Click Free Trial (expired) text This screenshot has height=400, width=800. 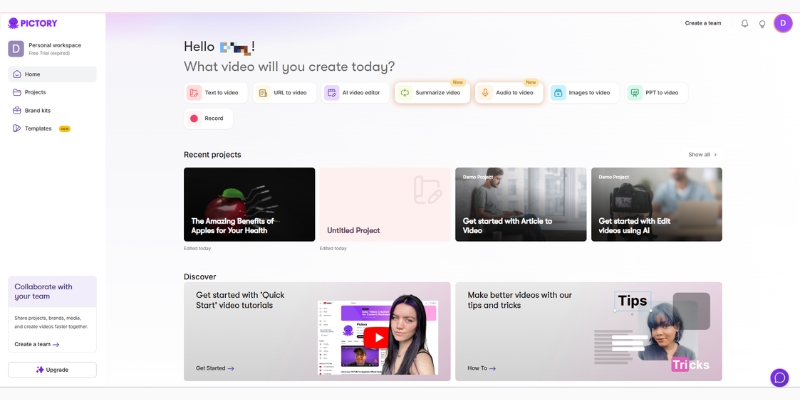pyautogui.click(x=49, y=53)
